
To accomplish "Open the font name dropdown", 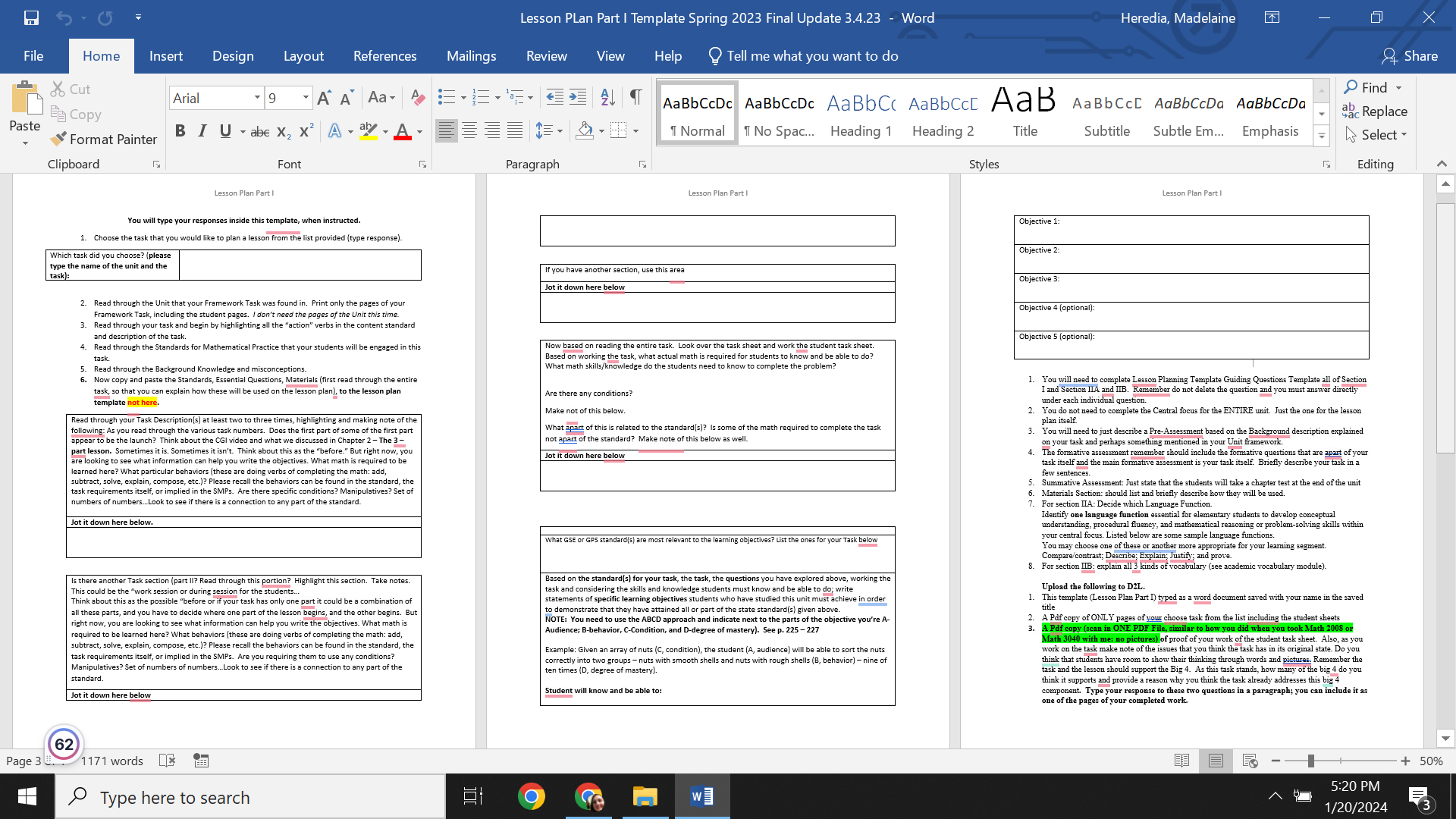I will (257, 98).
